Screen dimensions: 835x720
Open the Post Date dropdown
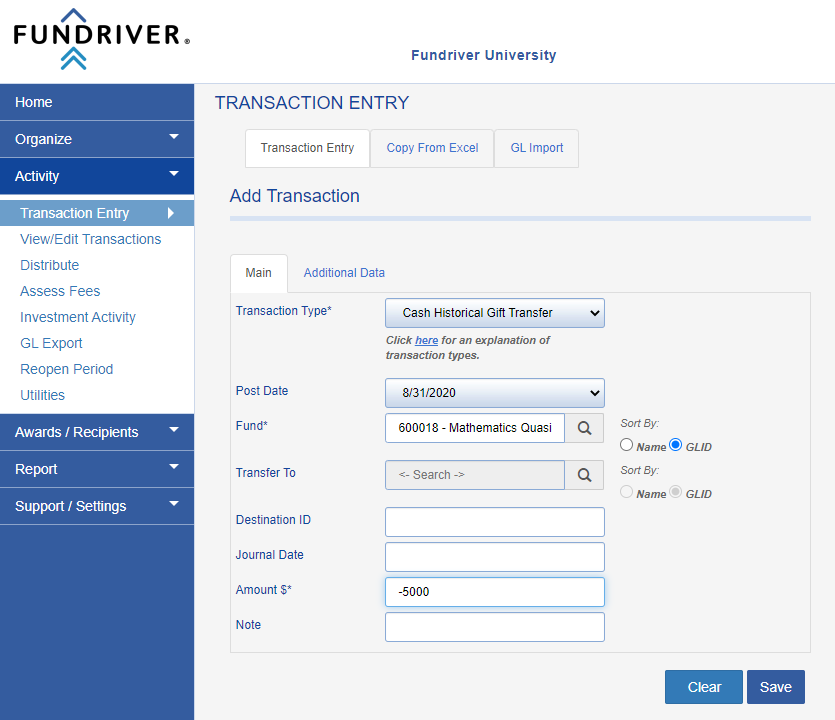(495, 392)
